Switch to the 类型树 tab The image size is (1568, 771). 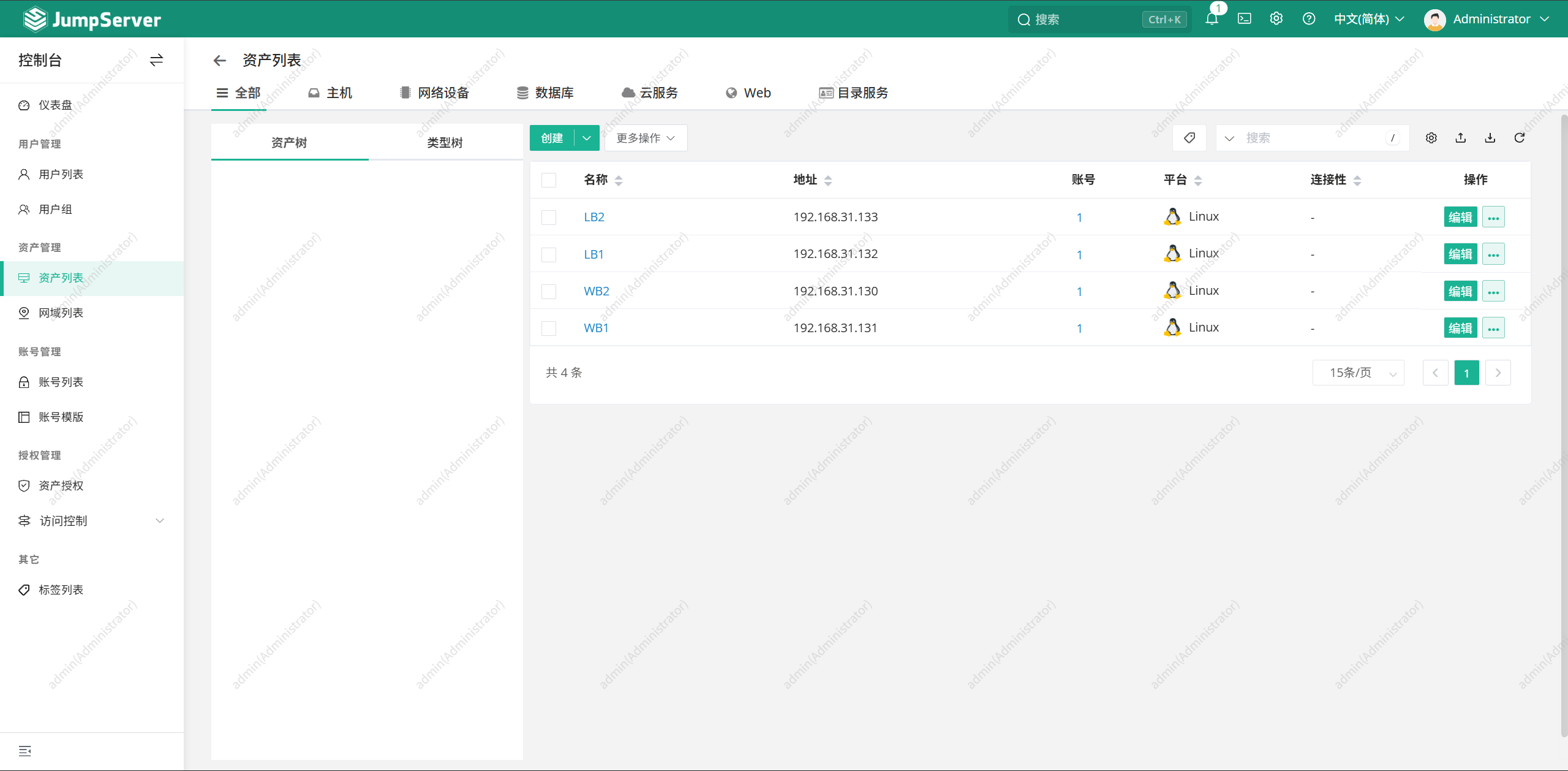pyautogui.click(x=445, y=142)
